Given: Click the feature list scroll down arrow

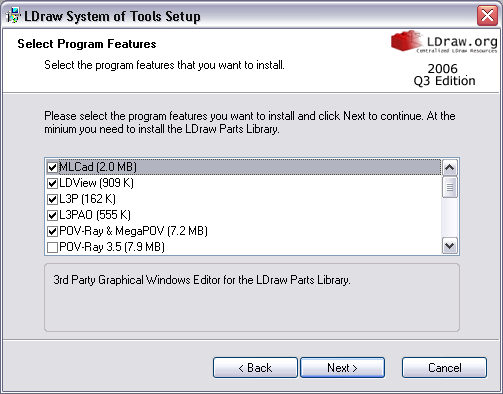Looking at the screenshot, I should pyautogui.click(x=450, y=246).
